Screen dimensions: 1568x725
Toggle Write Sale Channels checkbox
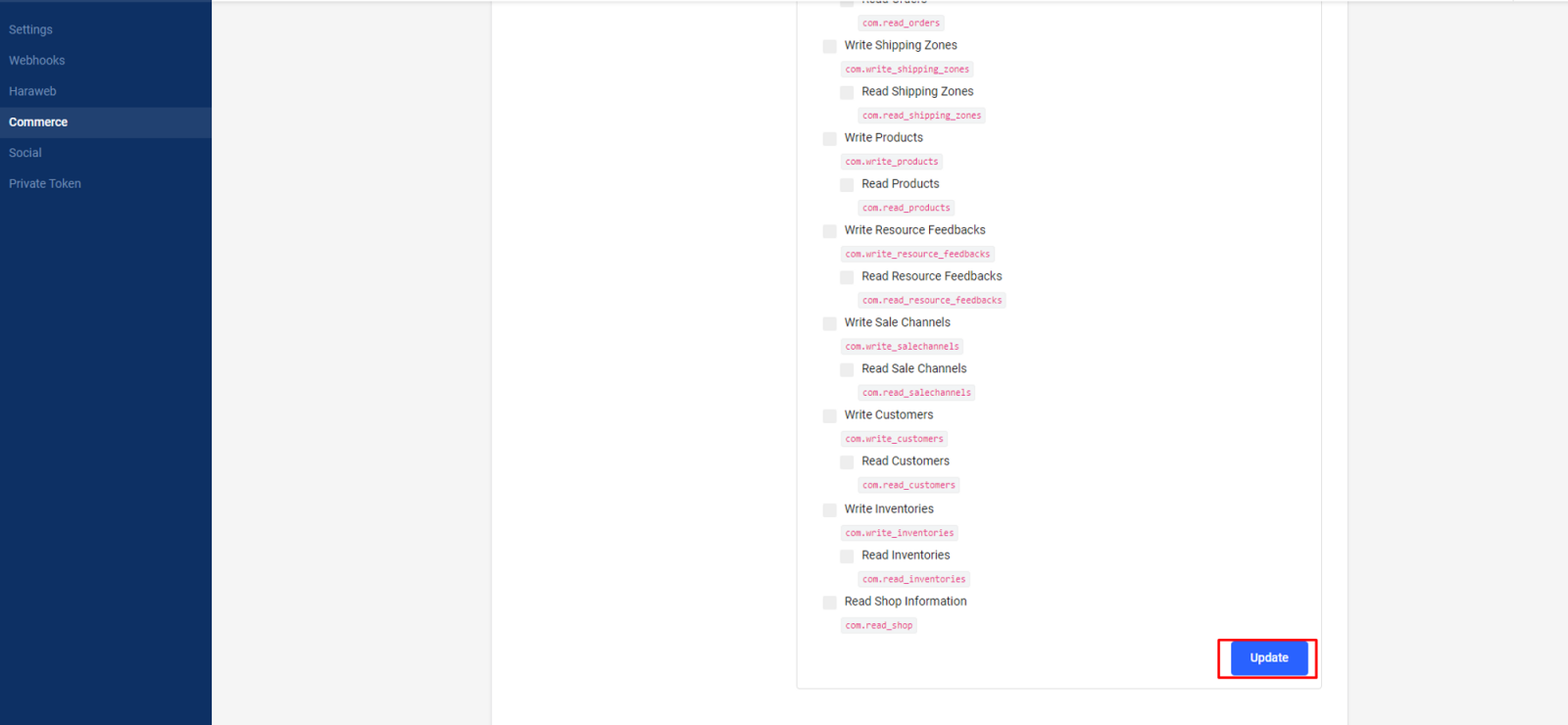click(830, 323)
